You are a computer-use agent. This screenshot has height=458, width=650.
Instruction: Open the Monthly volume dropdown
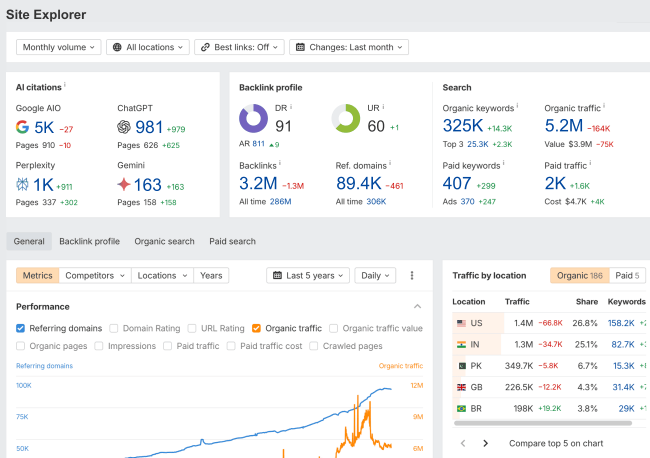(x=59, y=47)
